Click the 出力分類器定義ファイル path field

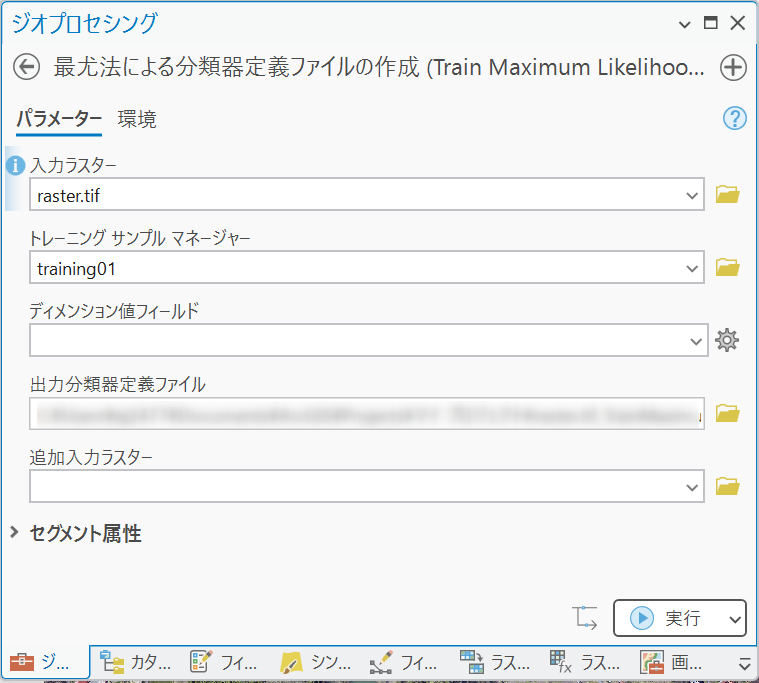click(367, 413)
